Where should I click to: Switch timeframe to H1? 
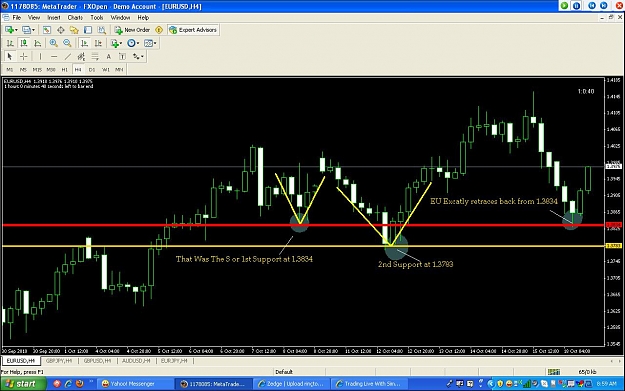pyautogui.click(x=65, y=69)
